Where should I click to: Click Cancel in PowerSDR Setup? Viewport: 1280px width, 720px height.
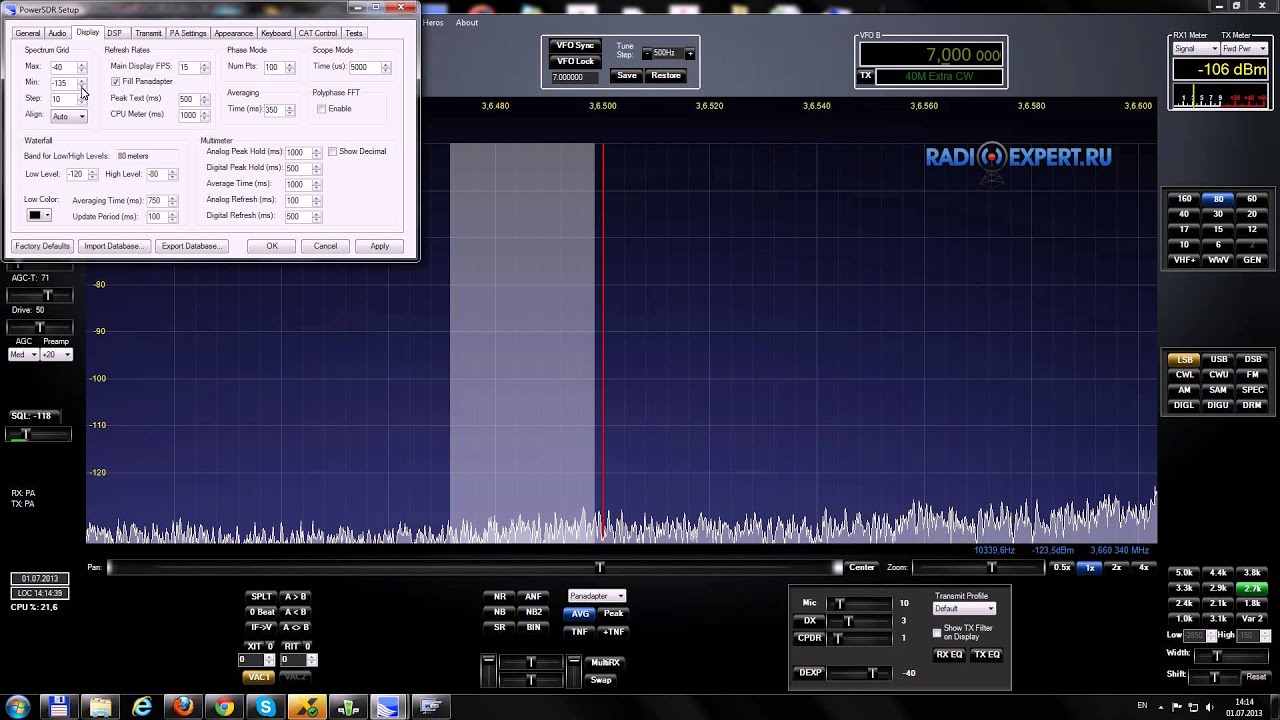coord(326,246)
